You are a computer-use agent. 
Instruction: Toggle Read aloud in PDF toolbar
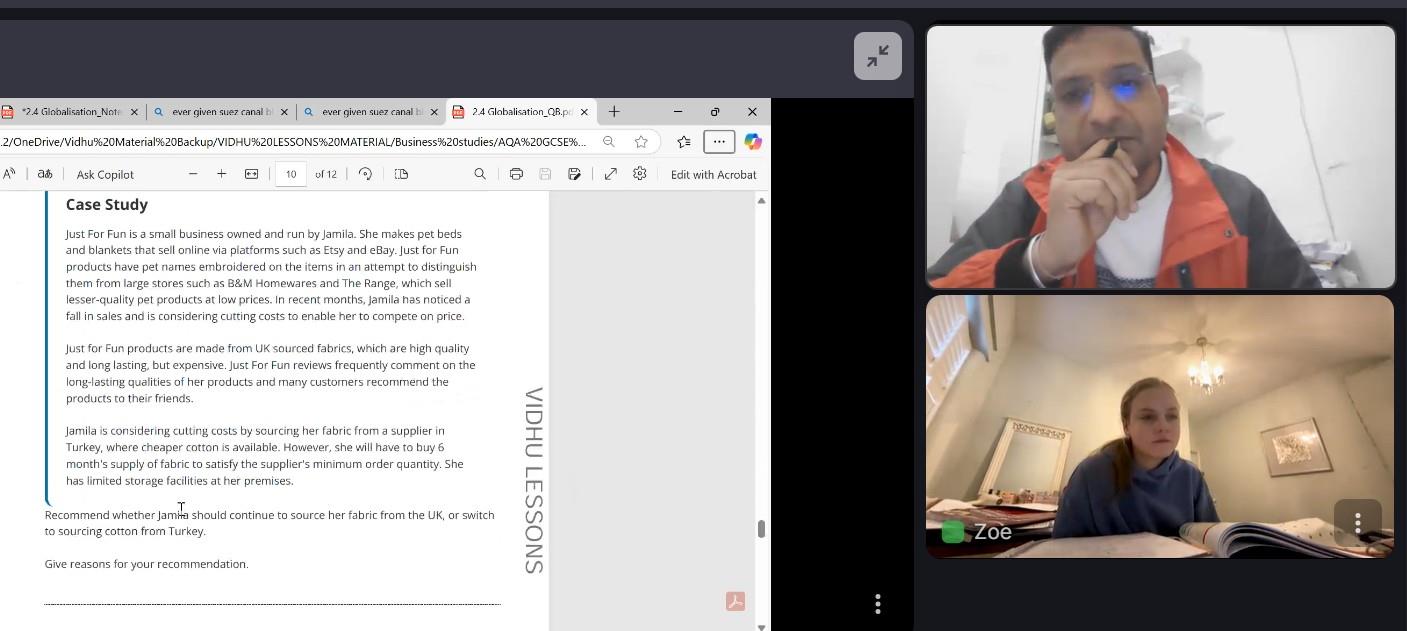coord(9,174)
